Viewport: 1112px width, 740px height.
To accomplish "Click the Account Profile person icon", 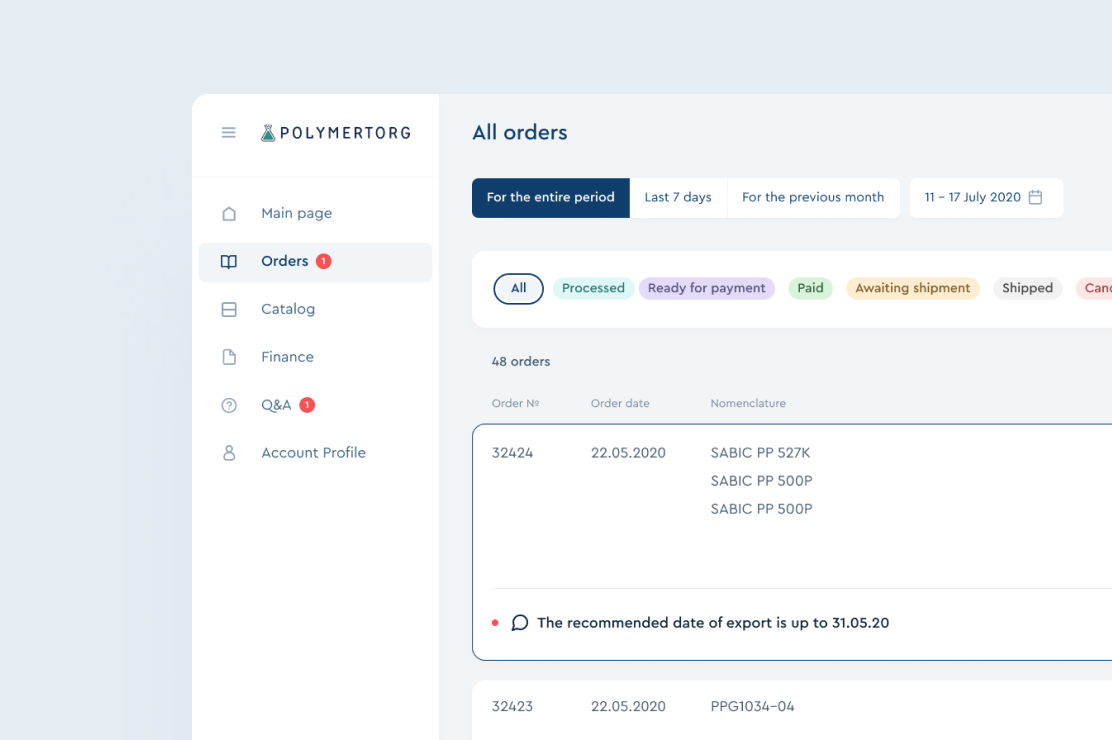I will (x=229, y=453).
